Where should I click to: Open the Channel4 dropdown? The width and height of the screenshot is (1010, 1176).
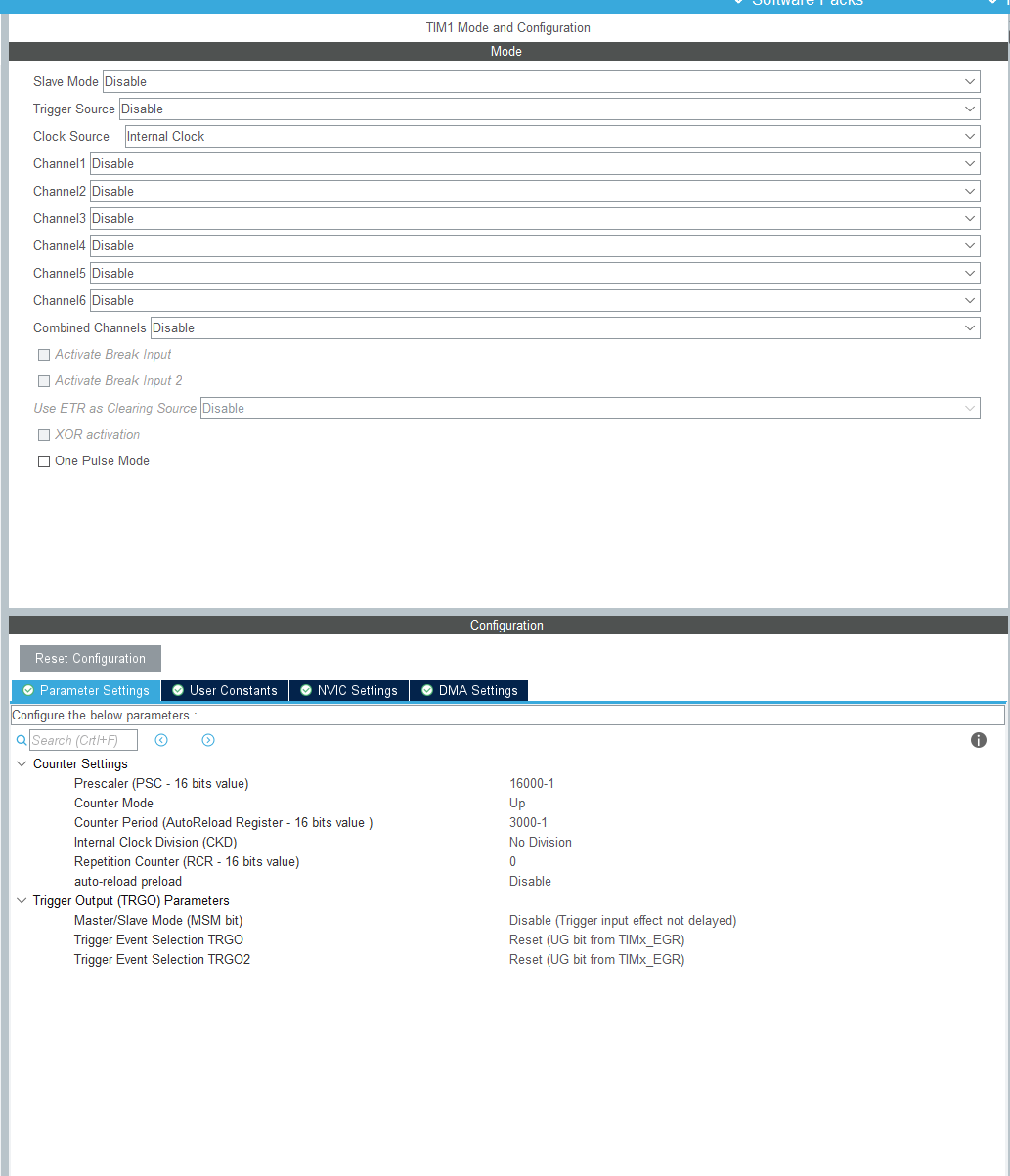pyautogui.click(x=535, y=246)
